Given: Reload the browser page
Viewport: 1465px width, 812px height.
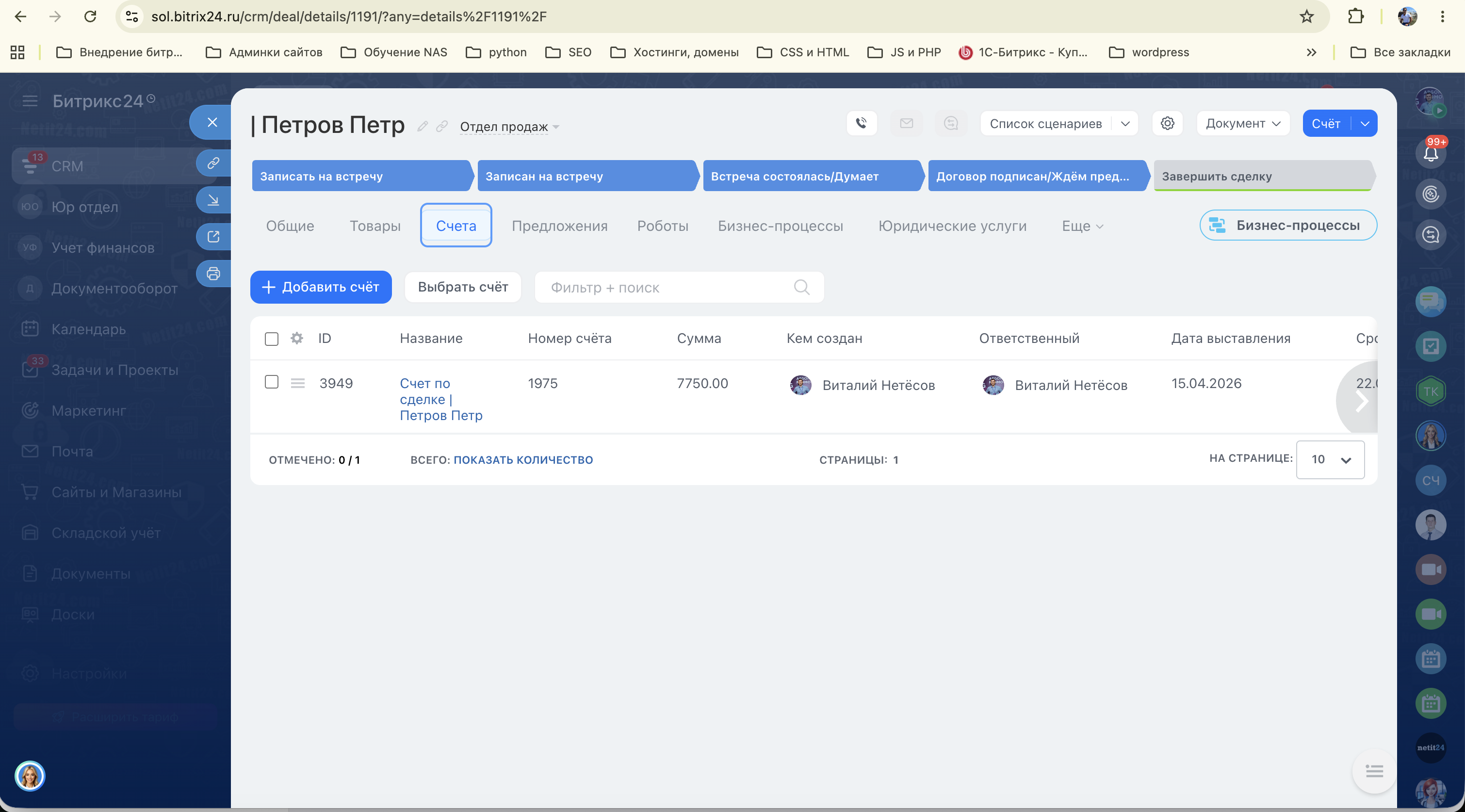Looking at the screenshot, I should (x=90, y=16).
